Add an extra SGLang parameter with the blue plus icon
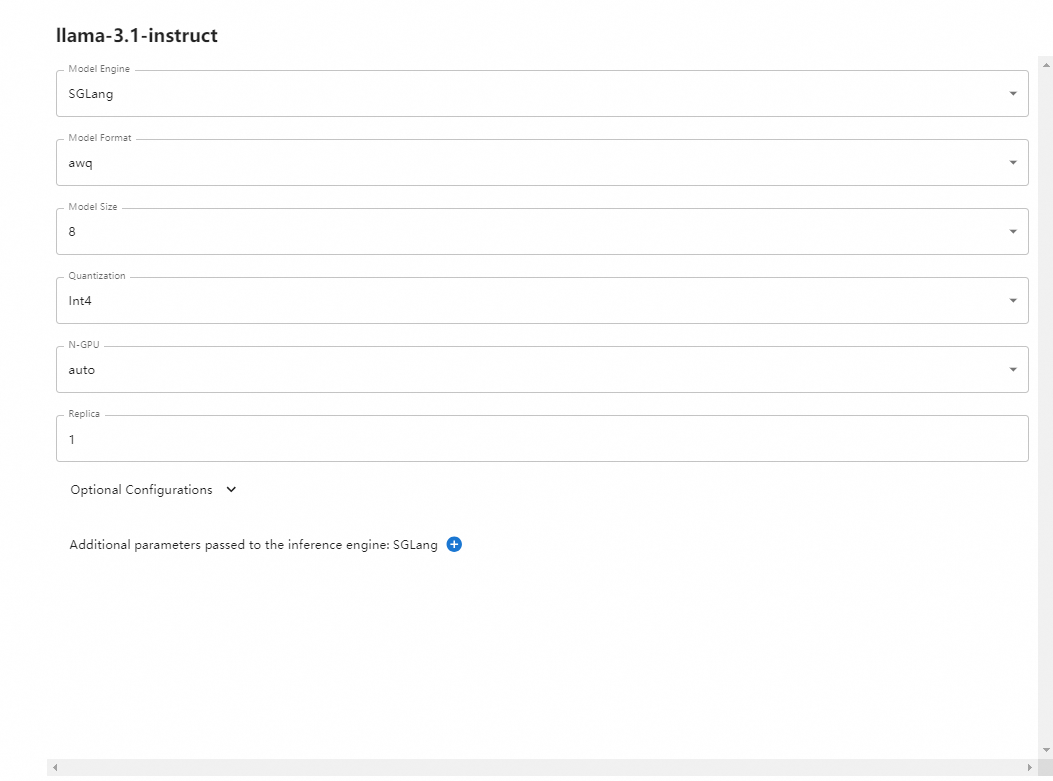Screen dimensions: 1053x781 coord(454,545)
